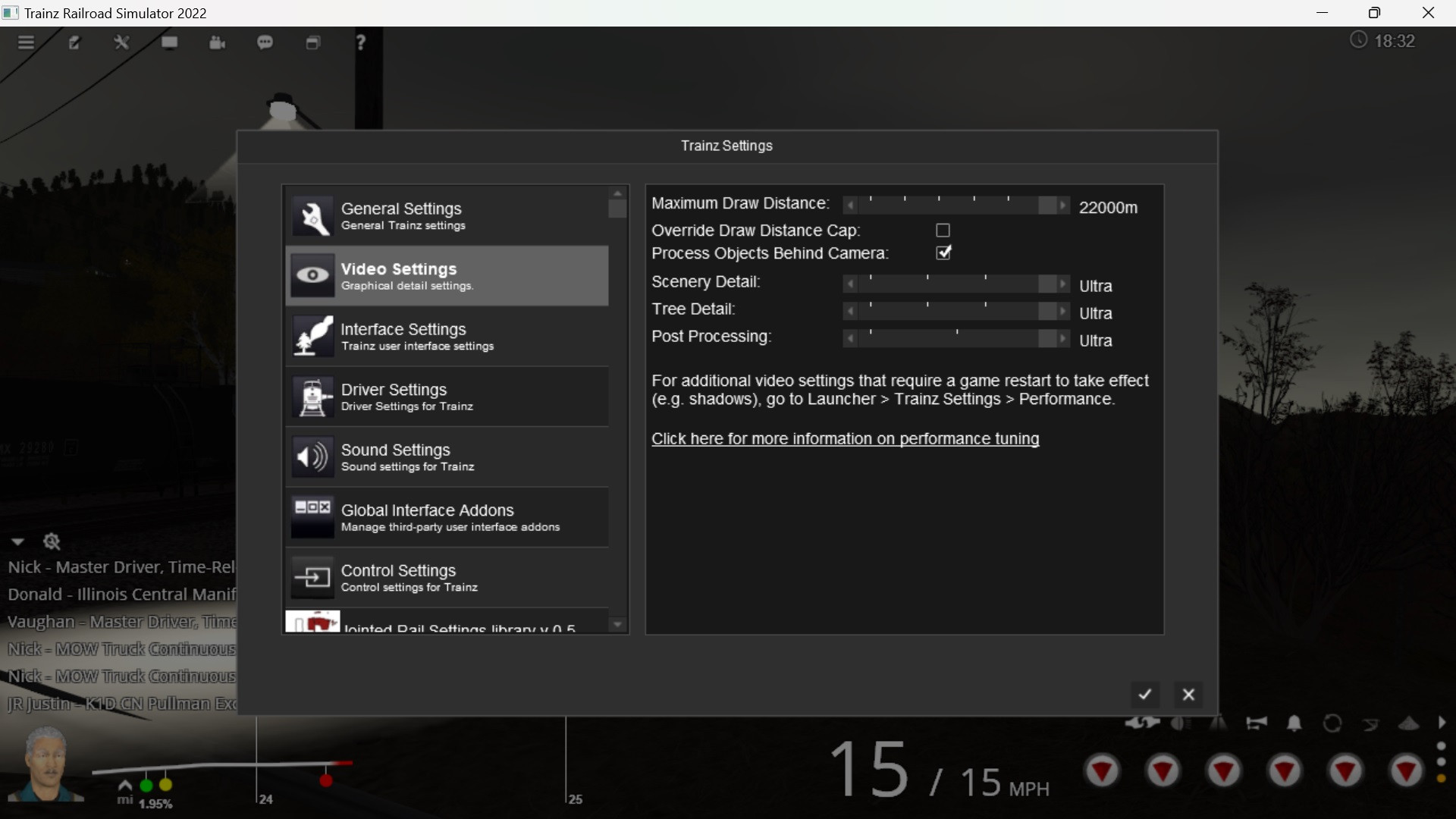The width and height of the screenshot is (1456, 819).
Task: Select driver Donald - Illinois Central row
Action: (x=121, y=594)
